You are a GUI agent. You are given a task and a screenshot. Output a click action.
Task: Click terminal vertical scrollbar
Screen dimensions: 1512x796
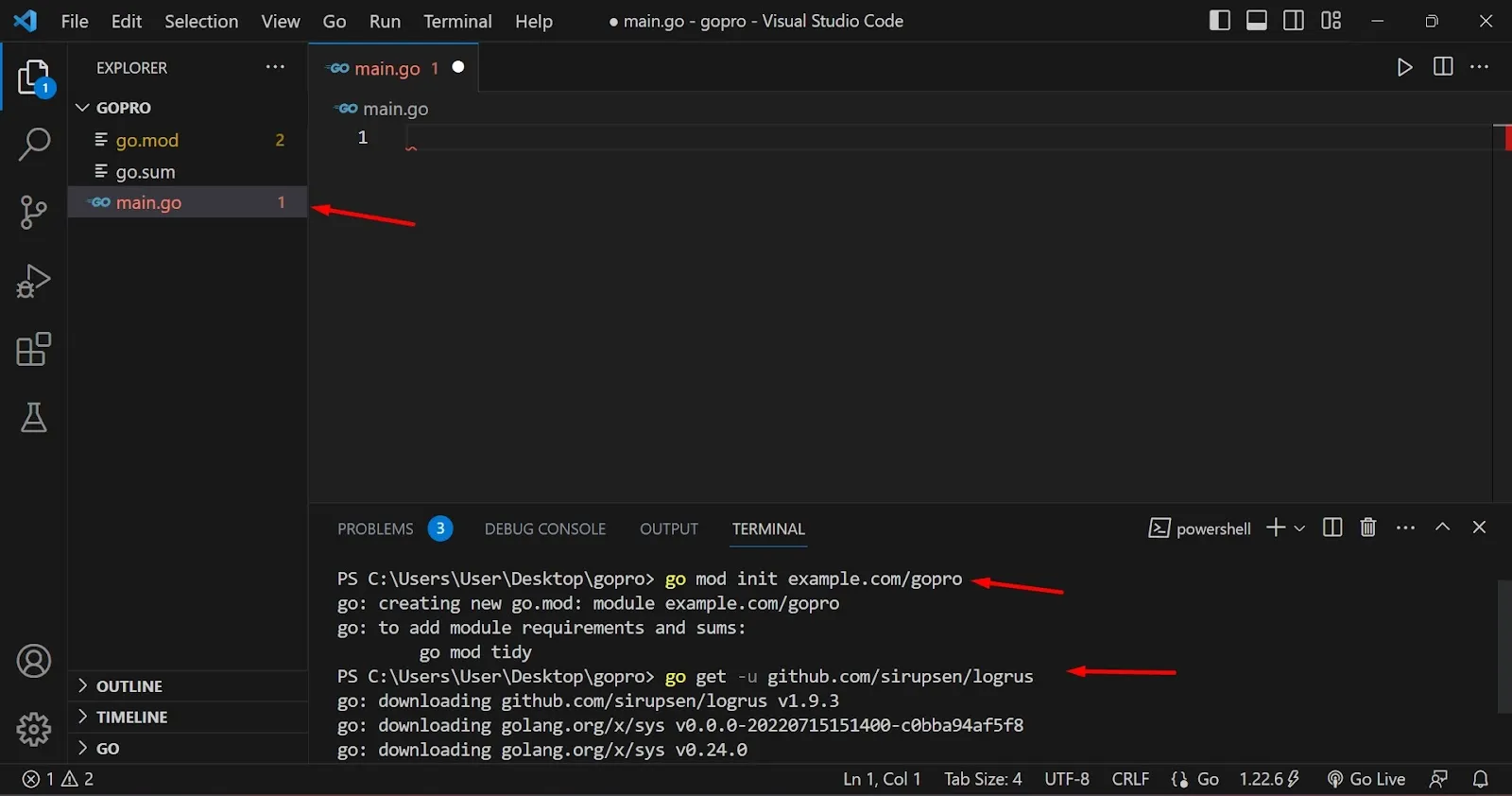[x=1504, y=648]
